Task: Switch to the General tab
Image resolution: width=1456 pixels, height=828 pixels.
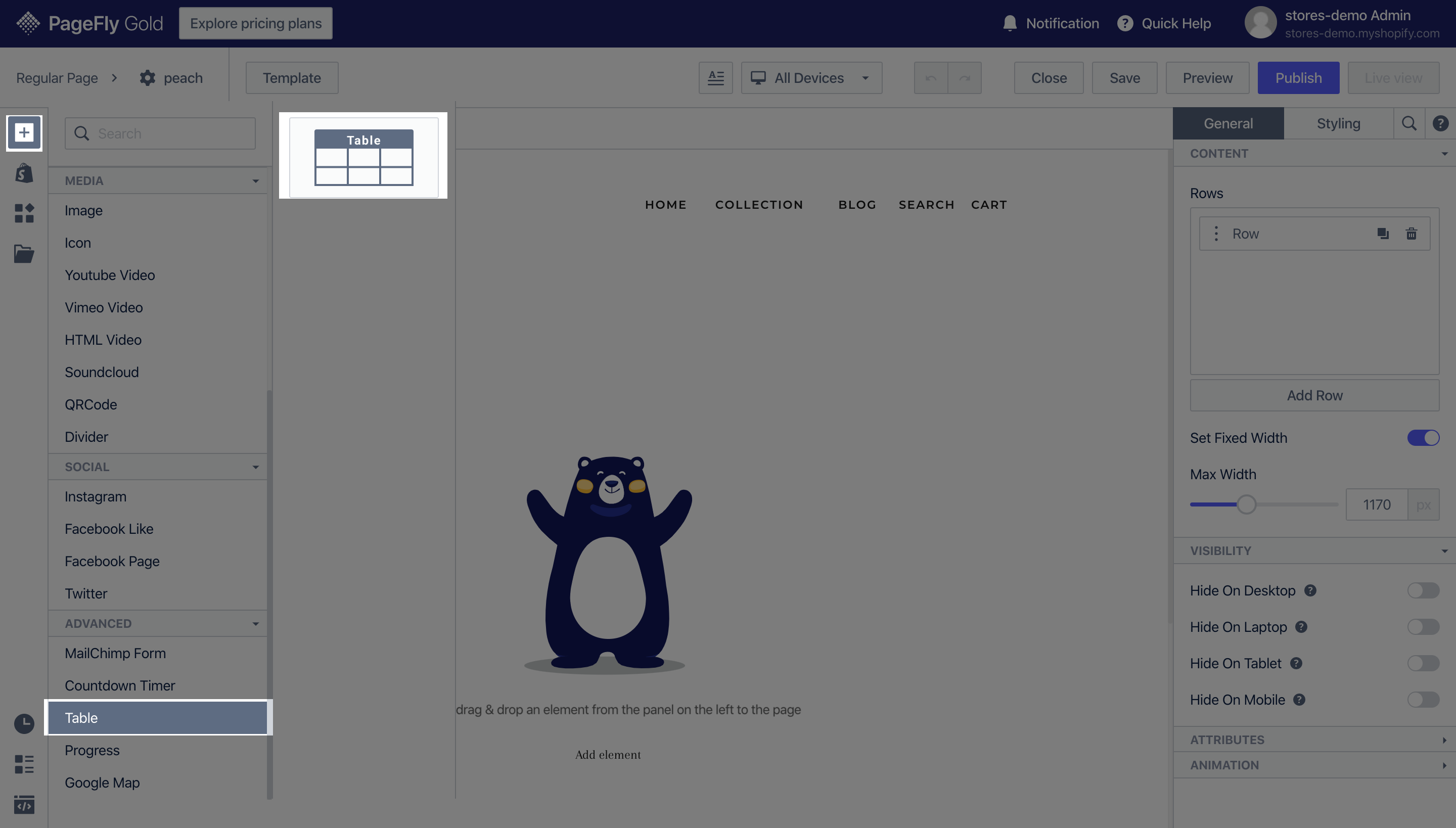Action: tap(1228, 123)
